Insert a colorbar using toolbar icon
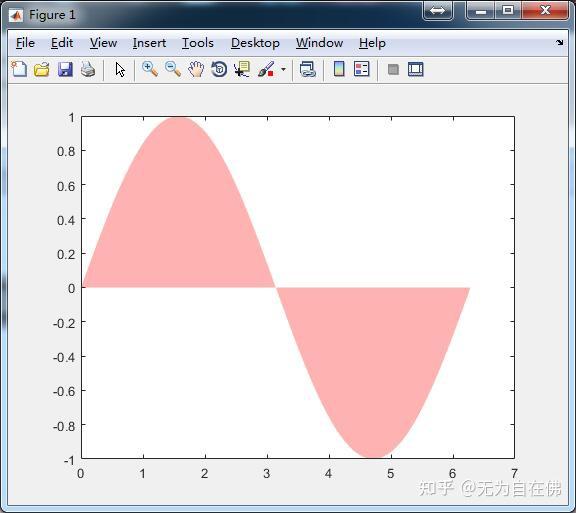 pos(339,69)
